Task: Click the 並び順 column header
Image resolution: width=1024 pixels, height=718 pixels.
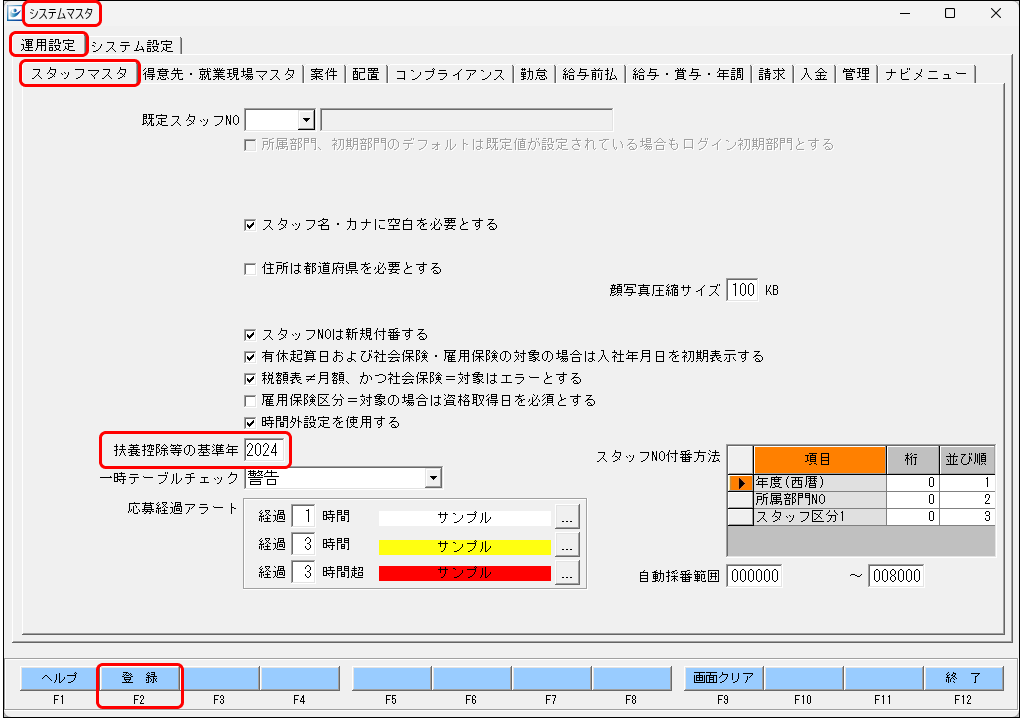Action: [x=967, y=460]
